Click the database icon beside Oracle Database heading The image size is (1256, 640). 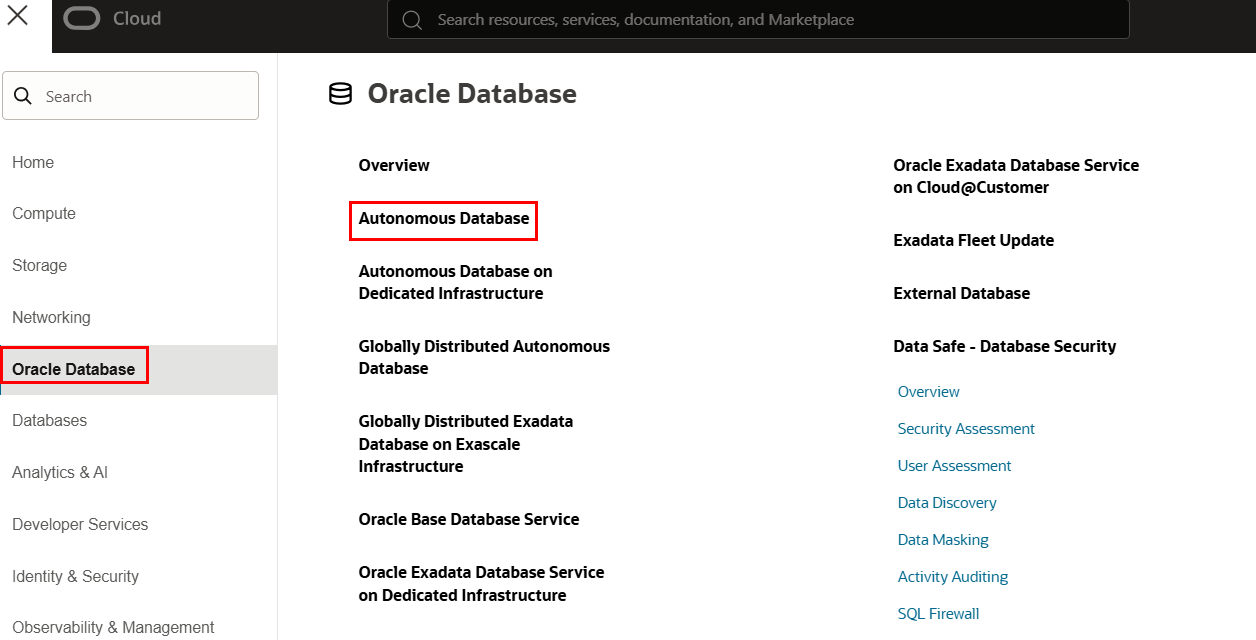click(x=340, y=94)
